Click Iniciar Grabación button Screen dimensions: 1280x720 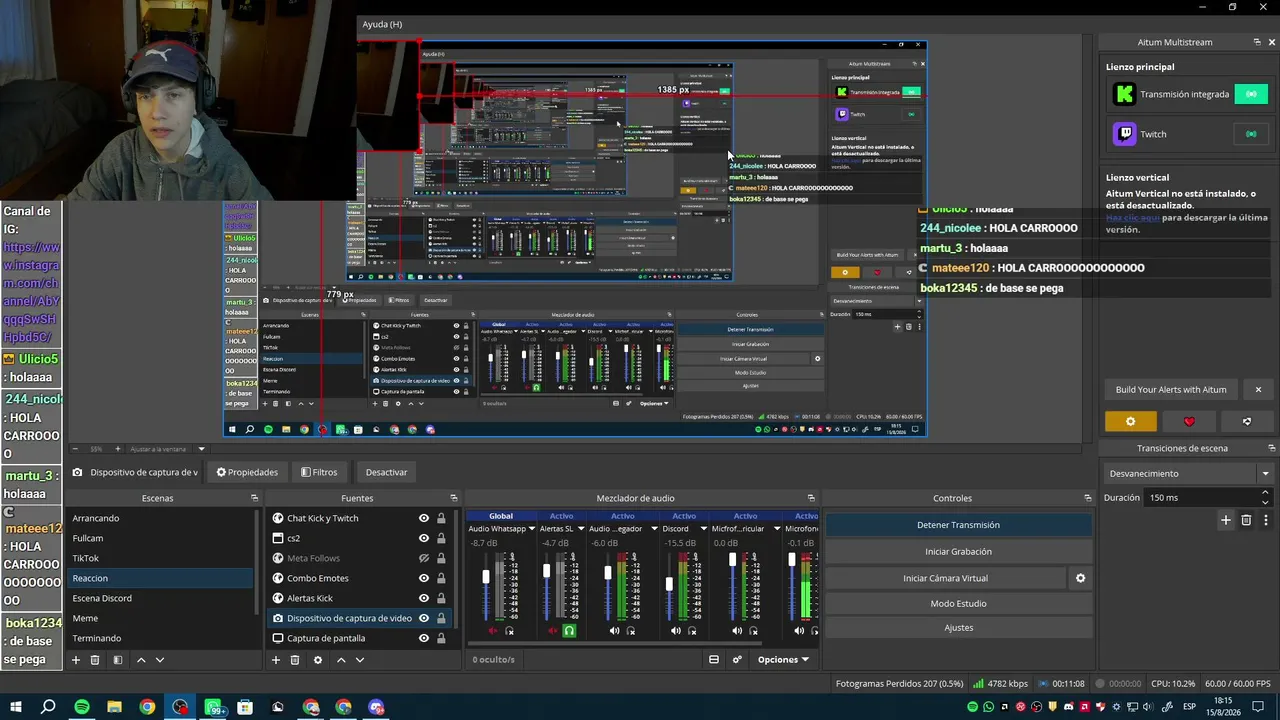tap(958, 551)
